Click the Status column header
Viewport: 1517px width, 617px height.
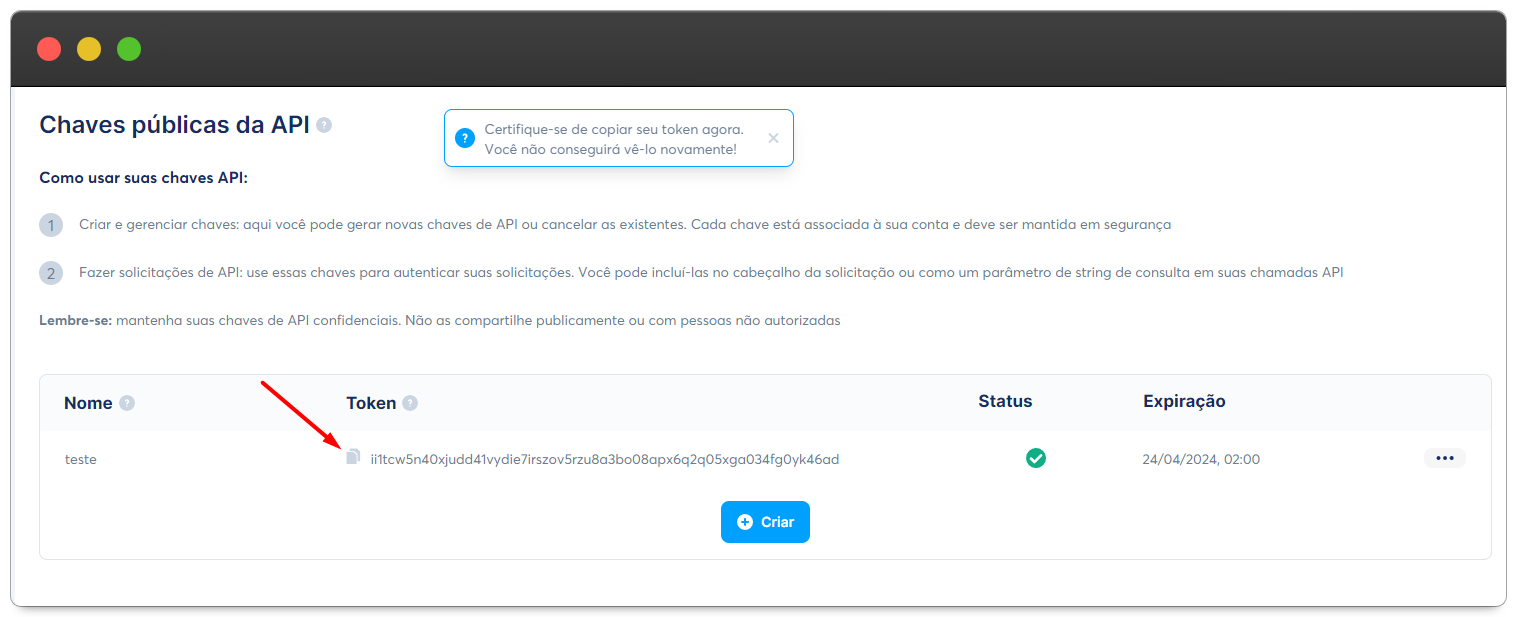(1005, 401)
